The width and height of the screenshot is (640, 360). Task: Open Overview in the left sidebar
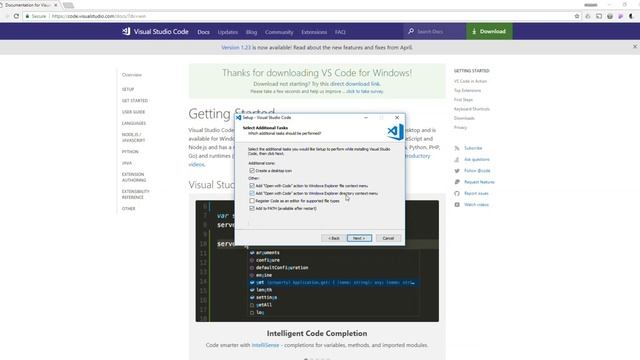coord(132,75)
